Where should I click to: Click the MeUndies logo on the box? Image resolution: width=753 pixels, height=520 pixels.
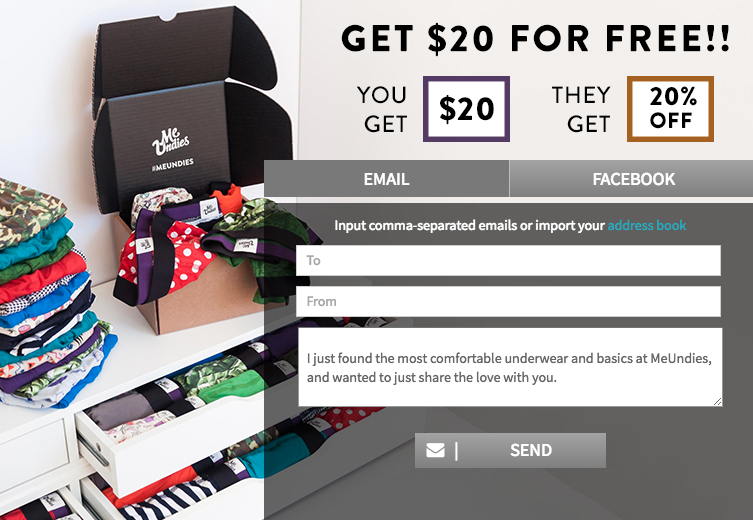point(171,141)
